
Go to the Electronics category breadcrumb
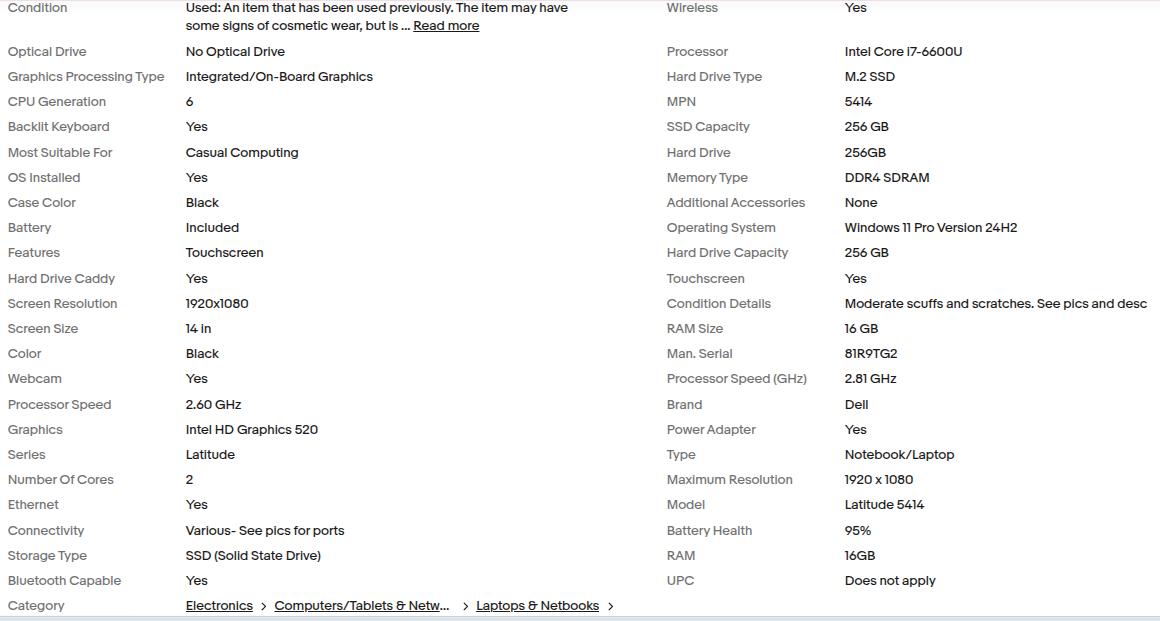click(219, 605)
